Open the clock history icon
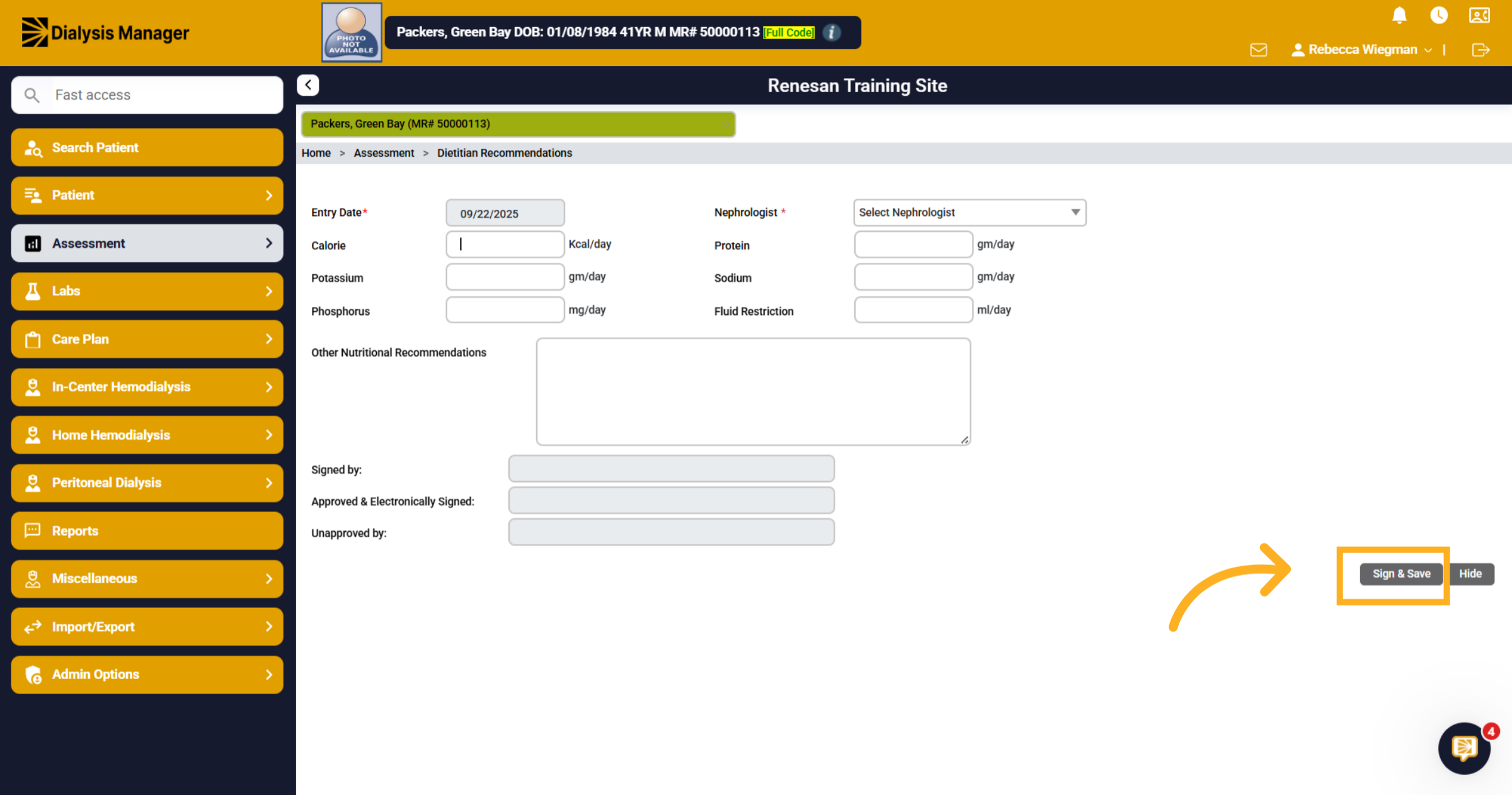This screenshot has width=1512, height=795. [x=1439, y=15]
